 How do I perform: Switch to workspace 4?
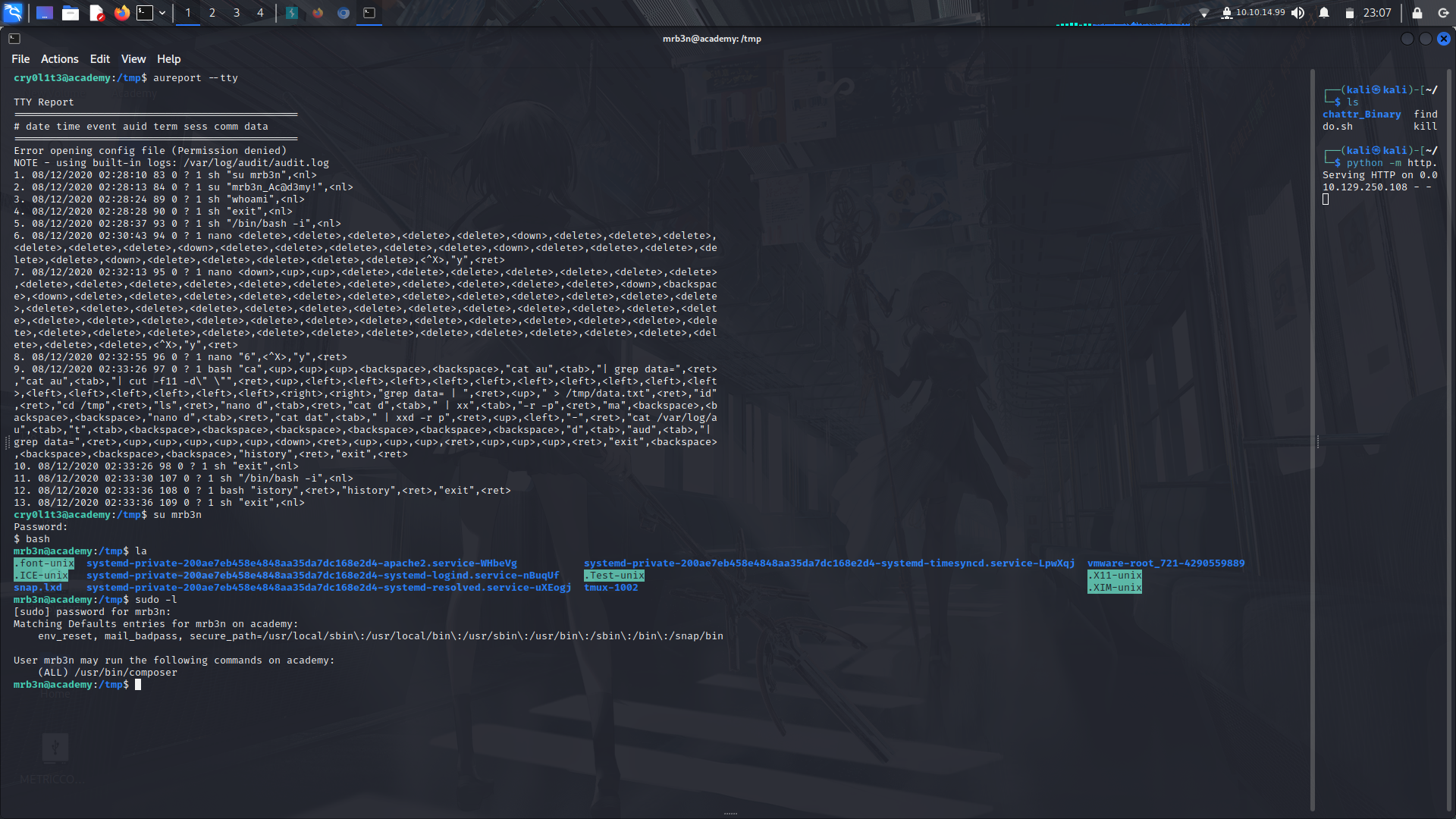tap(260, 13)
